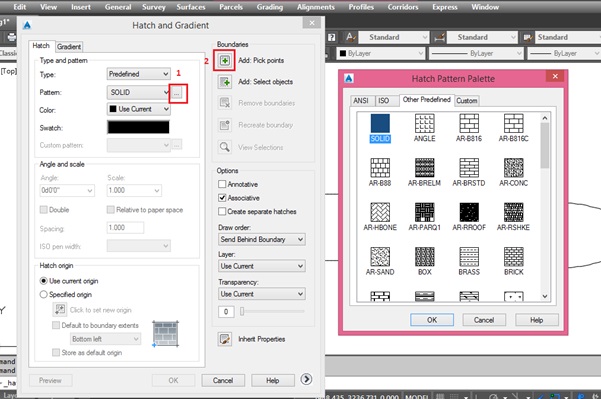Toggle Default to boundary extents checkbox
The height and width of the screenshot is (399, 601).
coord(56,325)
